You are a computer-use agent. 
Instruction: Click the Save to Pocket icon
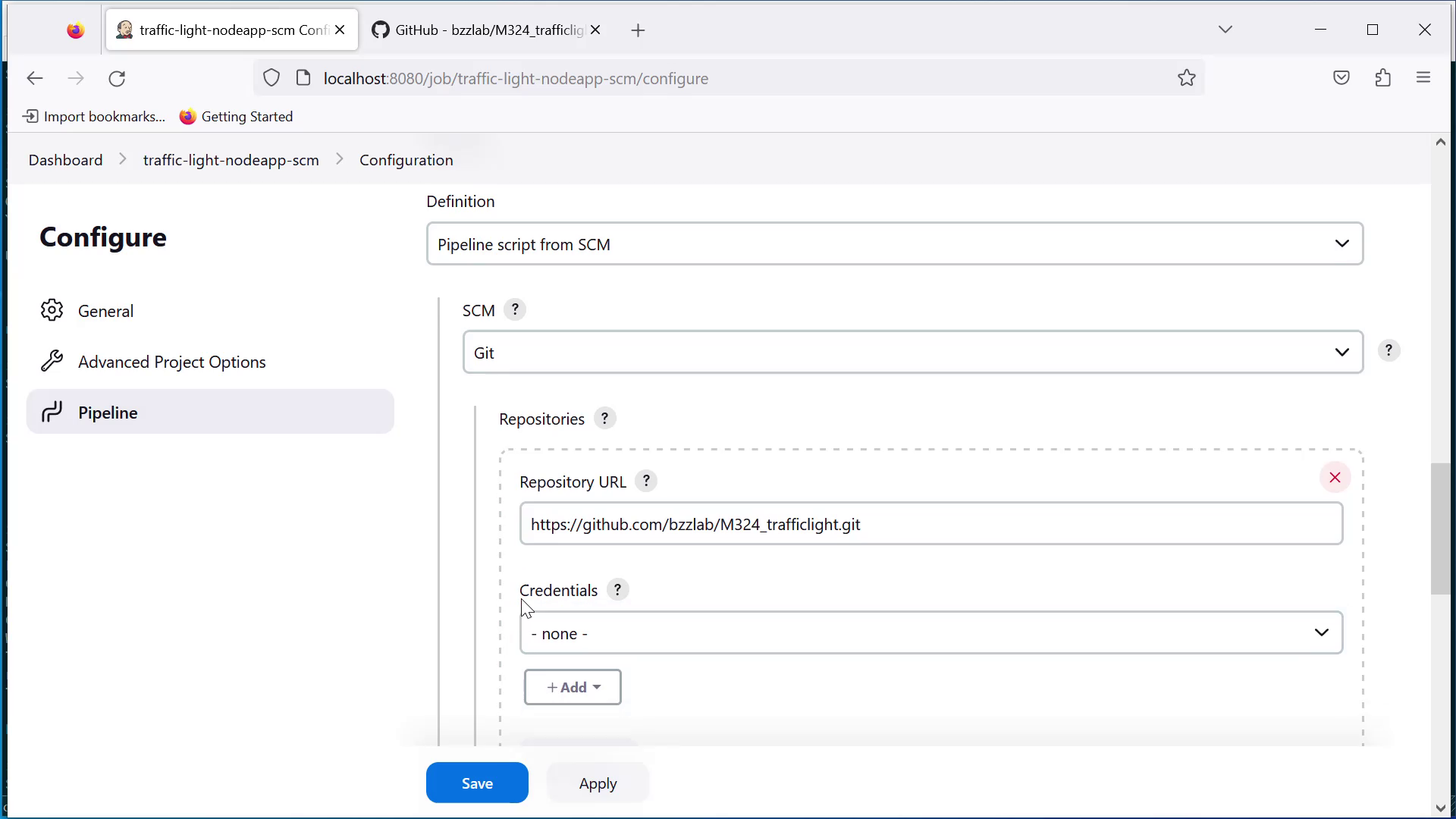tap(1341, 78)
